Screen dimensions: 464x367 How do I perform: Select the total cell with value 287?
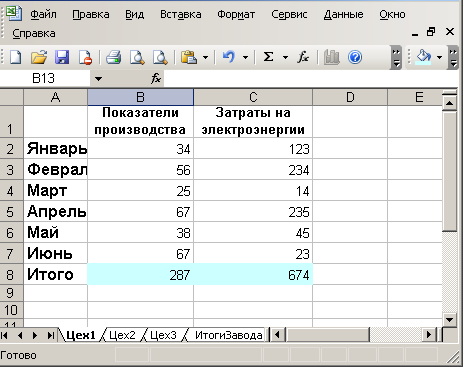pos(140,274)
